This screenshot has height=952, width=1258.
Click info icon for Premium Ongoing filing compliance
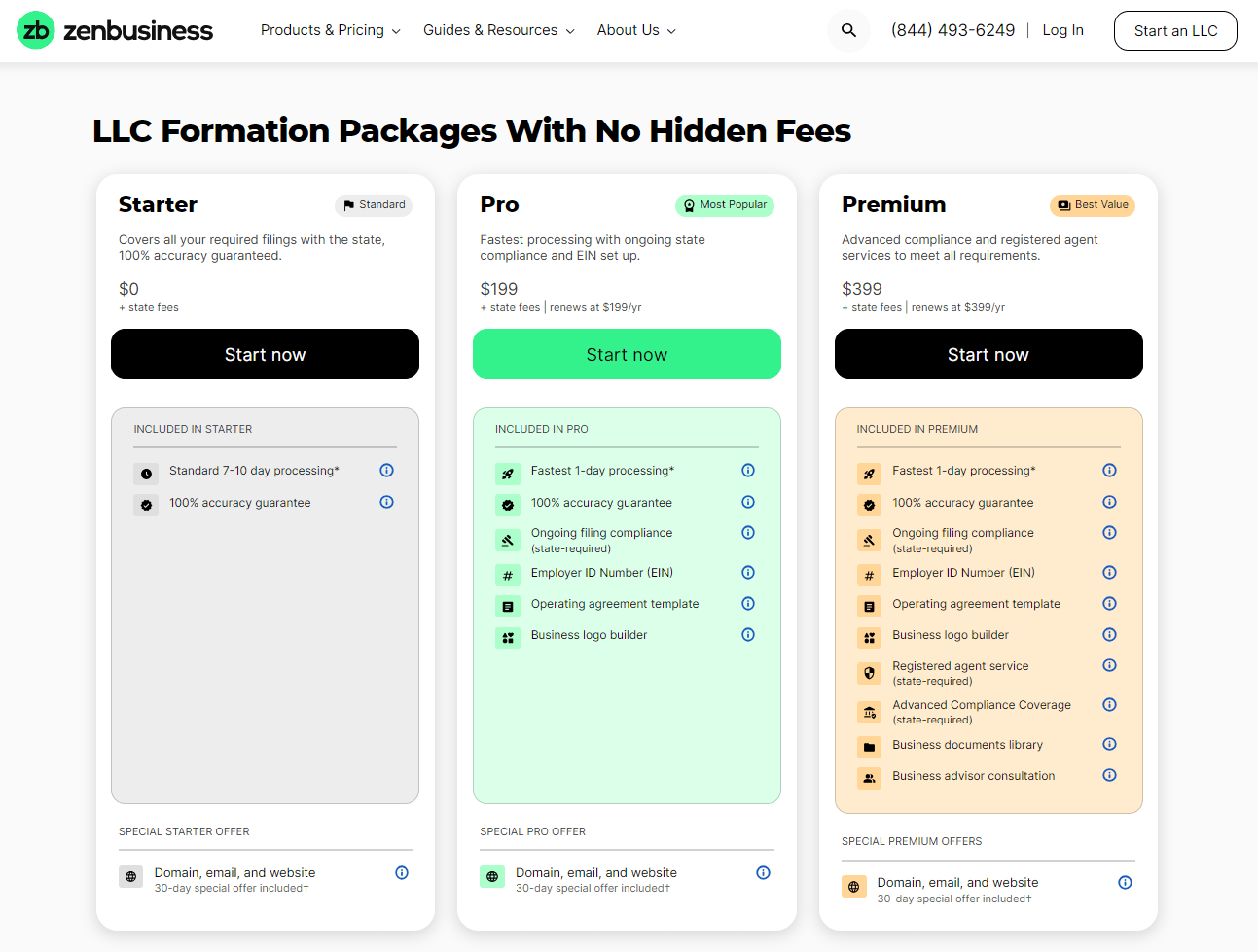tap(1109, 532)
